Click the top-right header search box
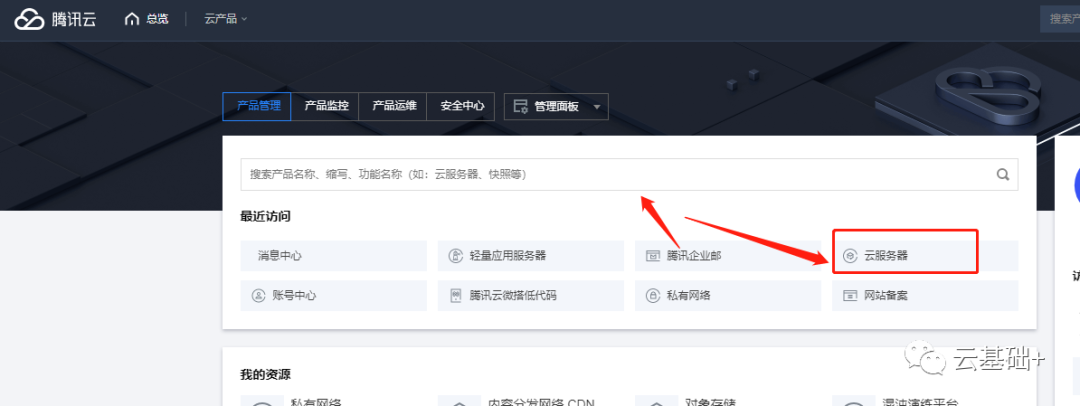 pos(1060,19)
